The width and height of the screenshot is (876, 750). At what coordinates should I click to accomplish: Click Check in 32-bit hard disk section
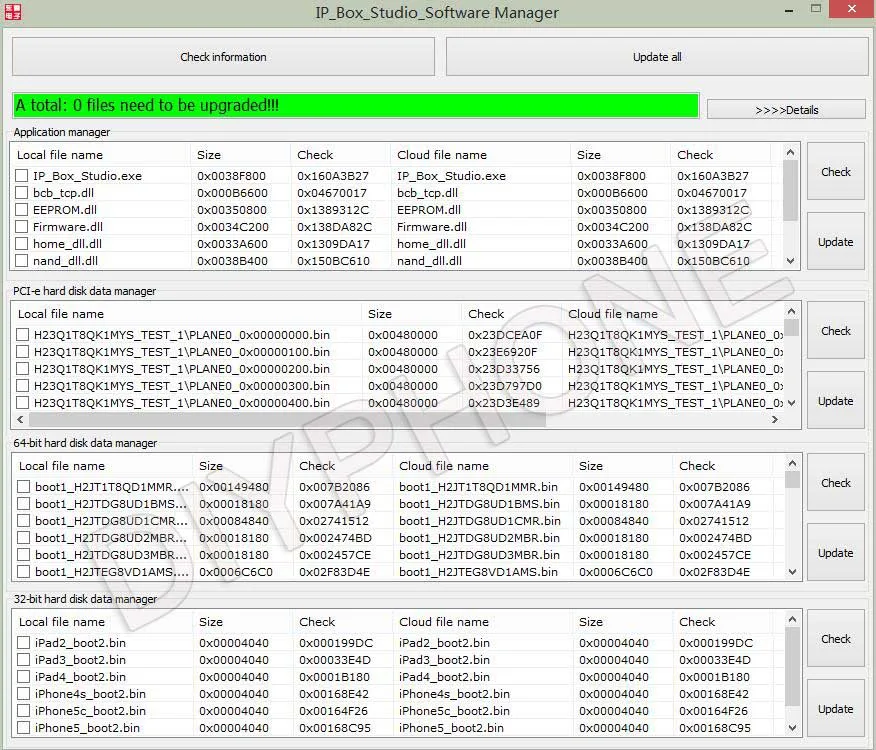point(836,639)
